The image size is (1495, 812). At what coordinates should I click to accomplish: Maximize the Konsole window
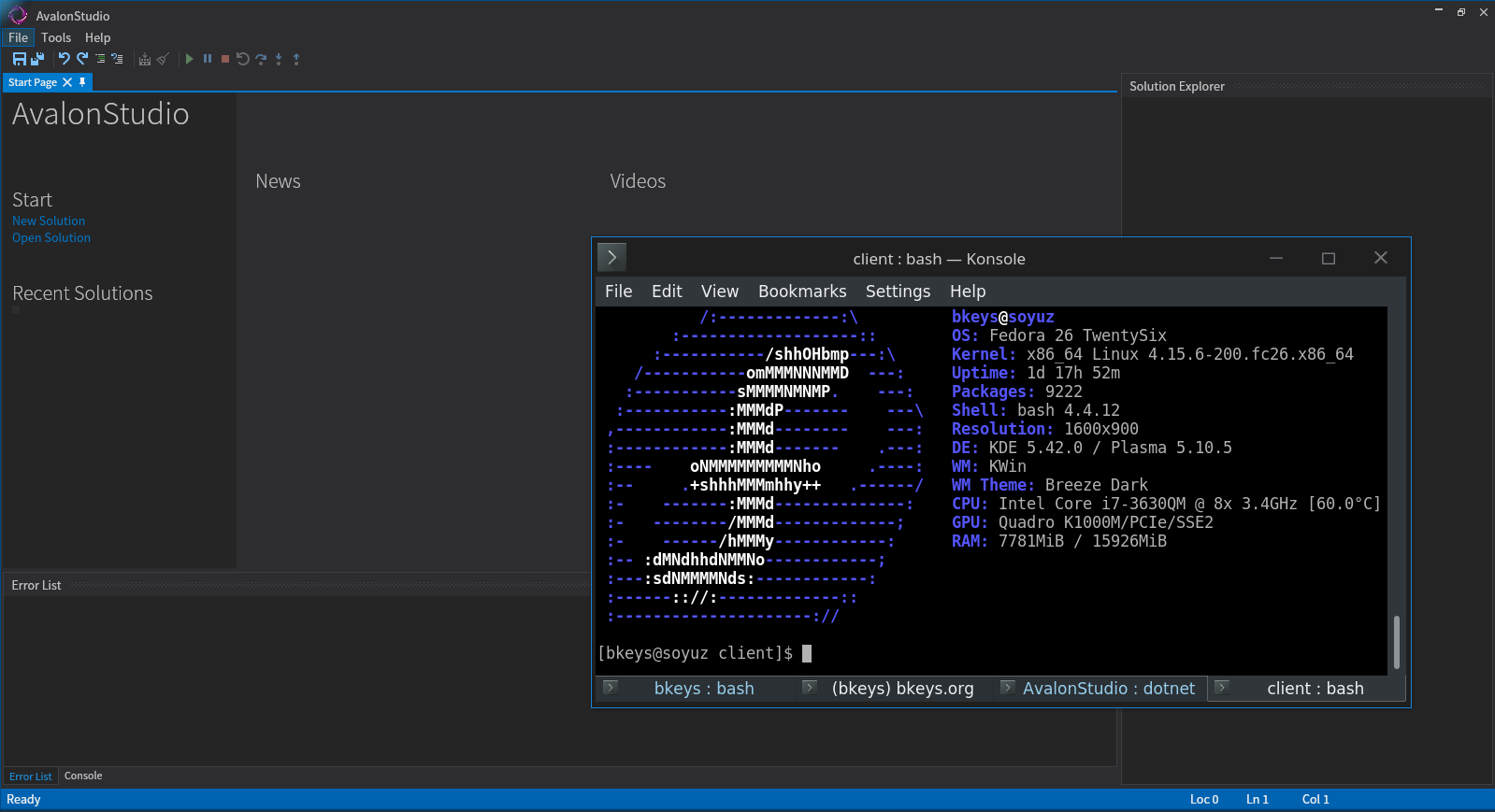click(1329, 258)
